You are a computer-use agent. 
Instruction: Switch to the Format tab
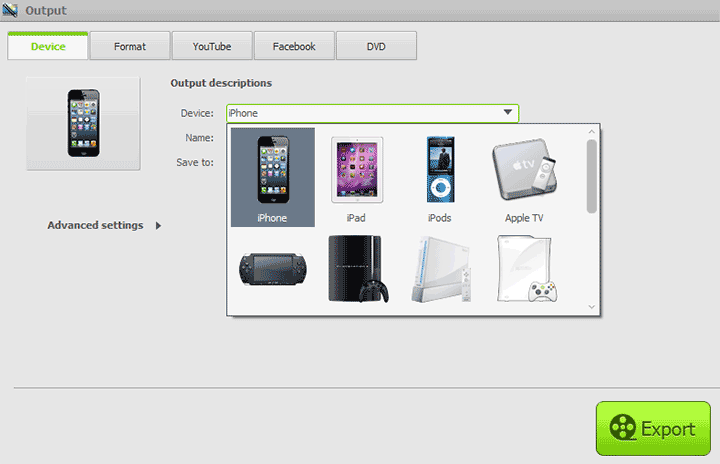130,46
